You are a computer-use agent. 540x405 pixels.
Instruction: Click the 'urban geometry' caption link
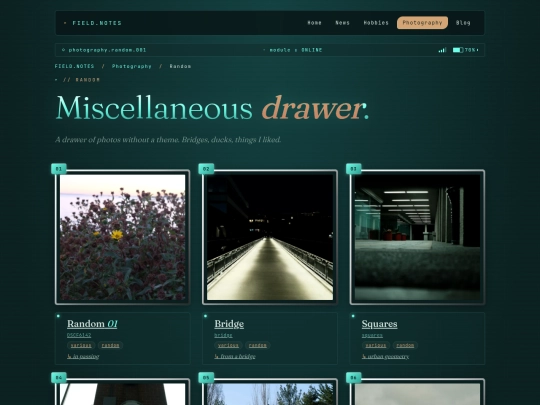point(385,356)
